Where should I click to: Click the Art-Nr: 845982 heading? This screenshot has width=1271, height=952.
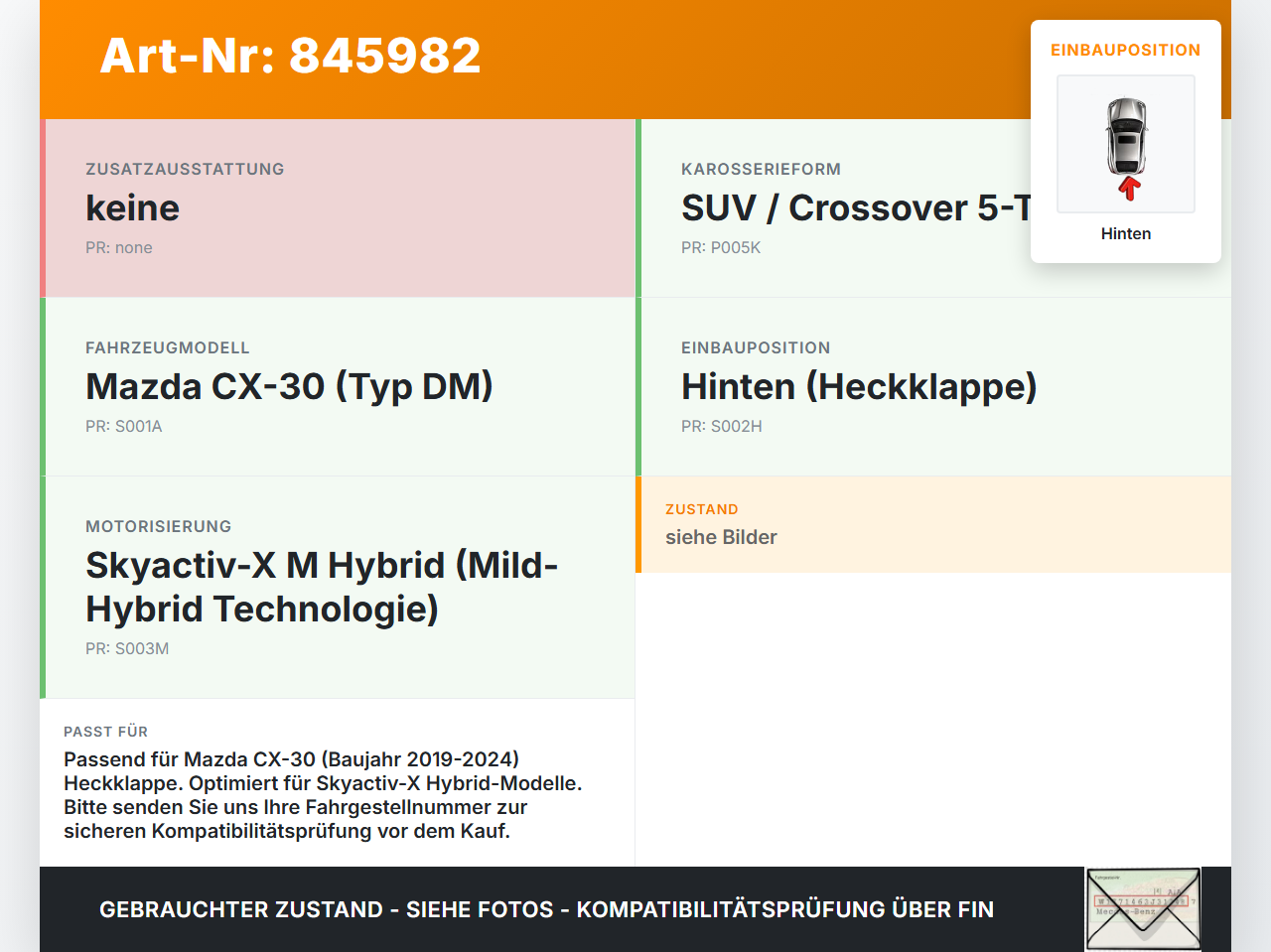[291, 56]
